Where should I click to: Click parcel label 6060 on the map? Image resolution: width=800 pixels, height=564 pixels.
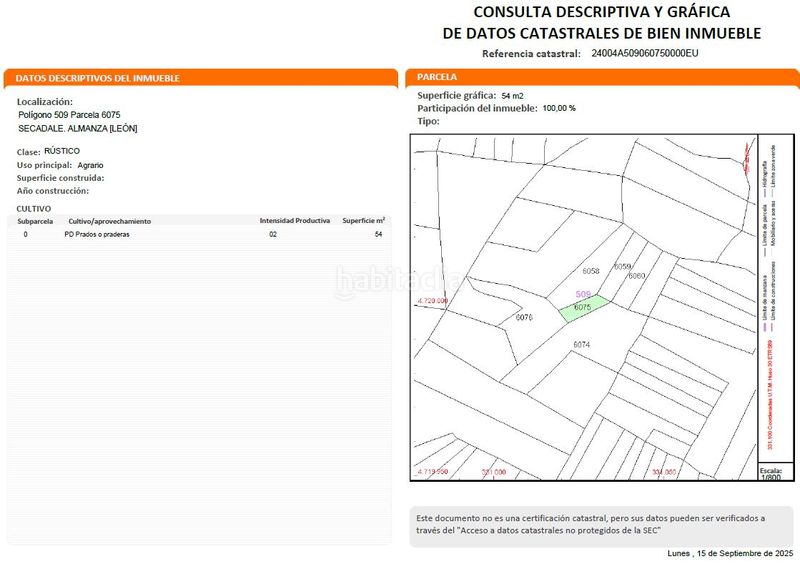click(x=637, y=276)
